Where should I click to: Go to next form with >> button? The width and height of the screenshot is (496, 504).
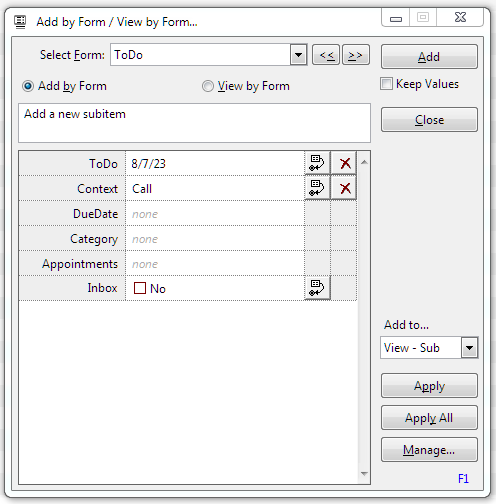click(x=356, y=55)
